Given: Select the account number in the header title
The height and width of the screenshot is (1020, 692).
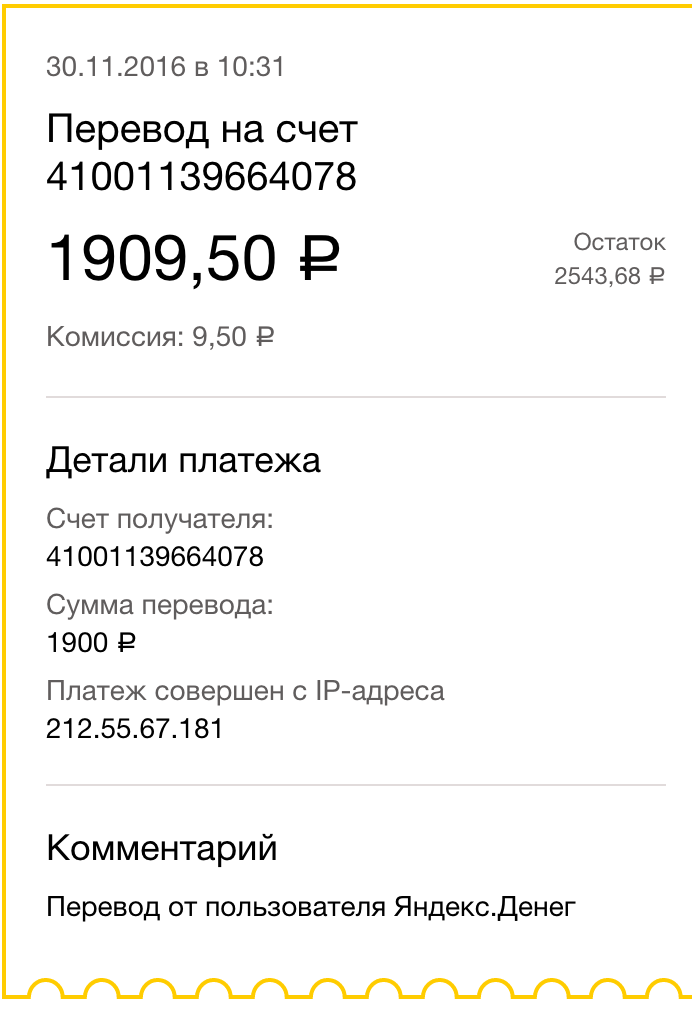Looking at the screenshot, I should [202, 177].
